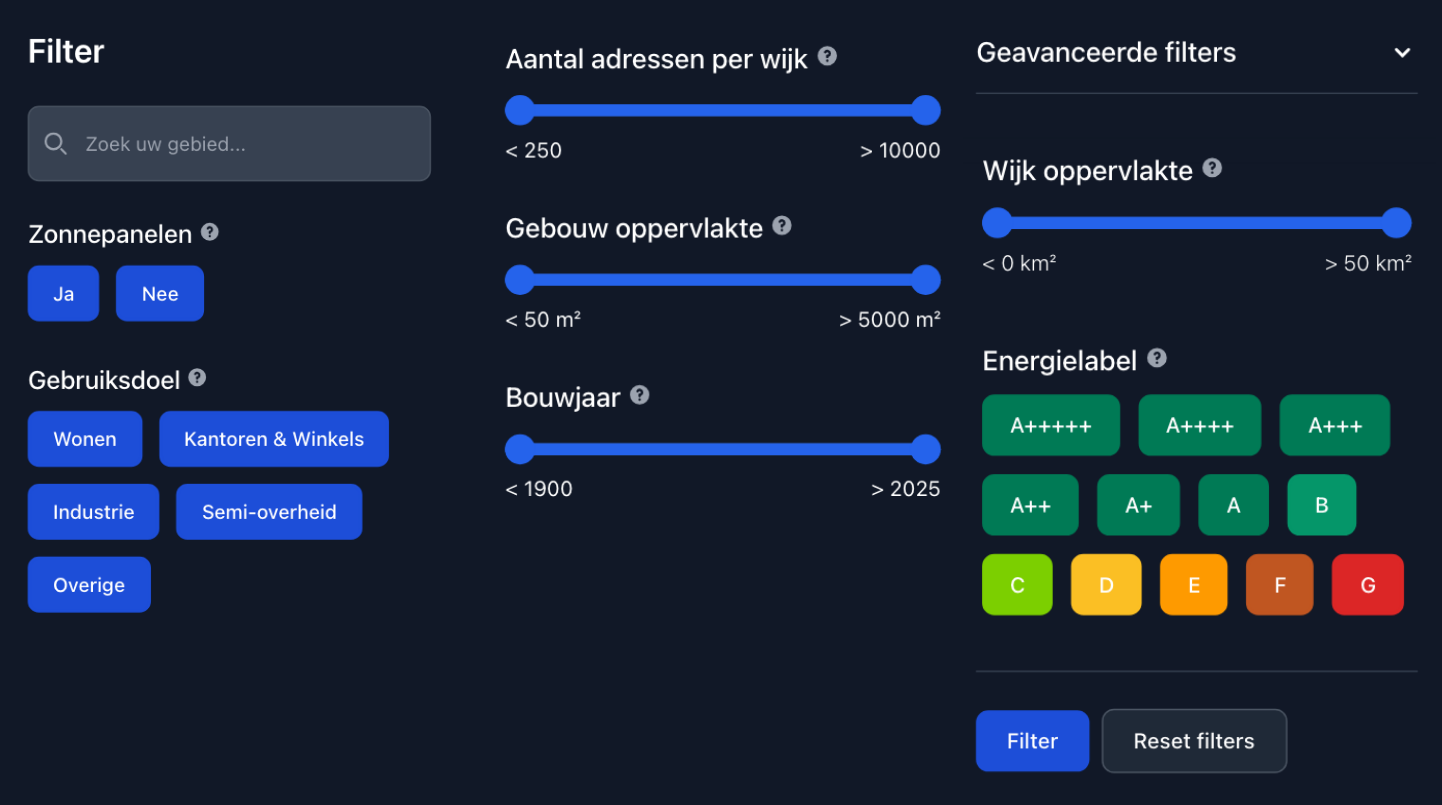This screenshot has width=1442, height=805.
Task: Click the search magnifier icon
Action: (x=57, y=144)
